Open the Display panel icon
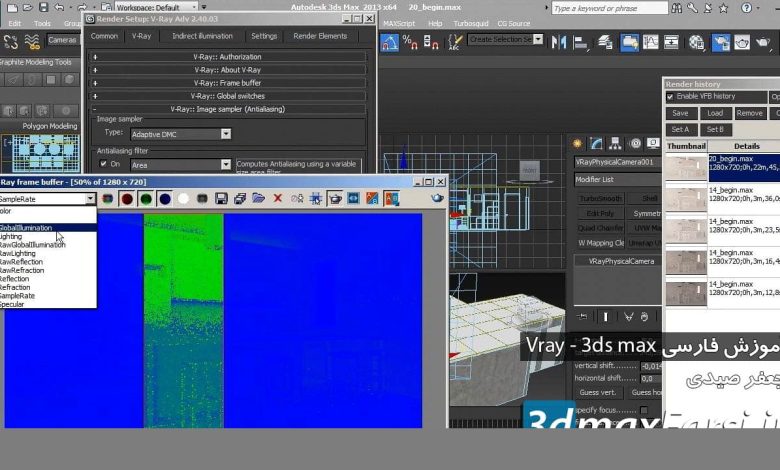This screenshot has width=780, height=470. point(653,144)
